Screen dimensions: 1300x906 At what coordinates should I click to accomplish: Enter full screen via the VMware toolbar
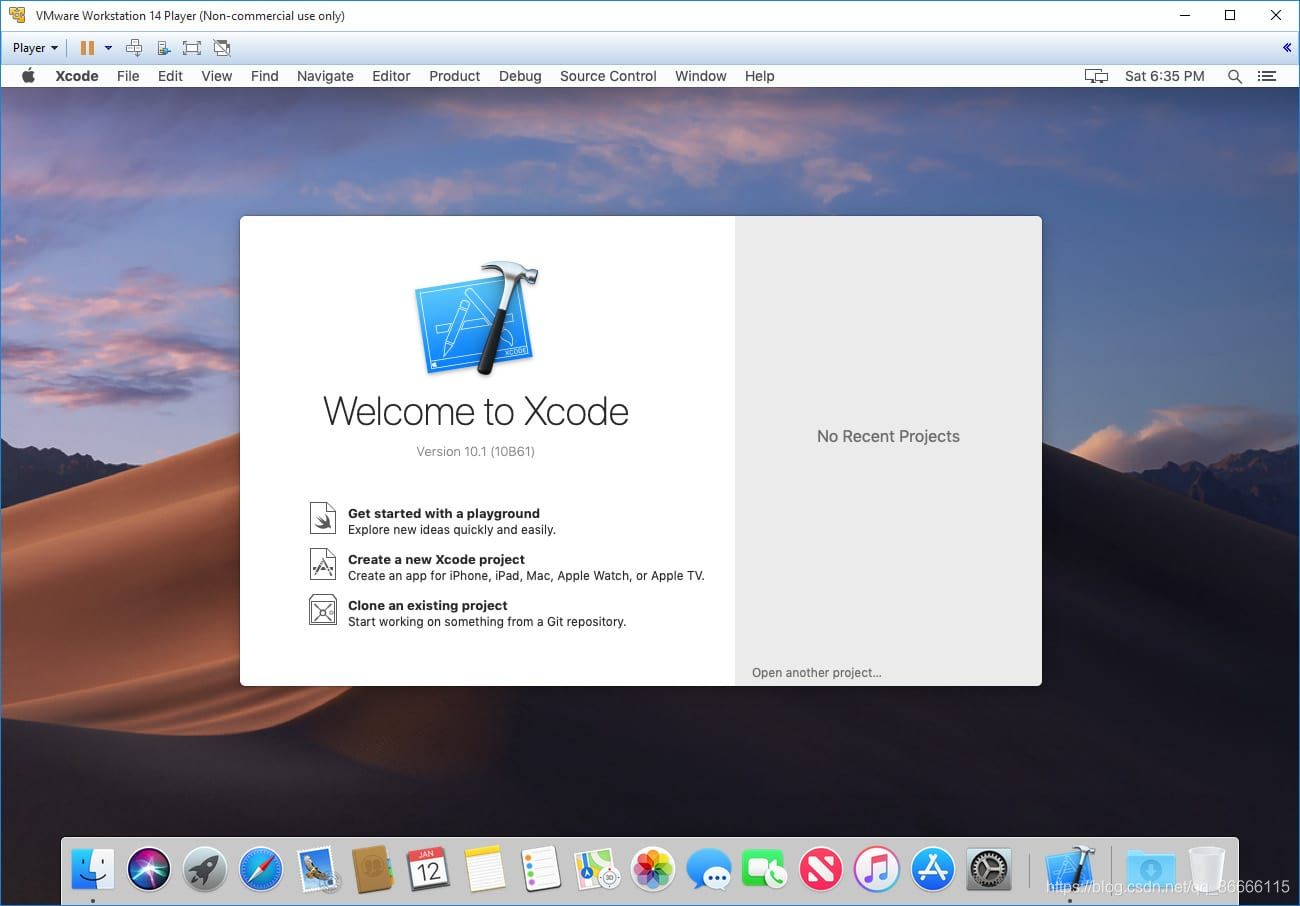(x=190, y=47)
